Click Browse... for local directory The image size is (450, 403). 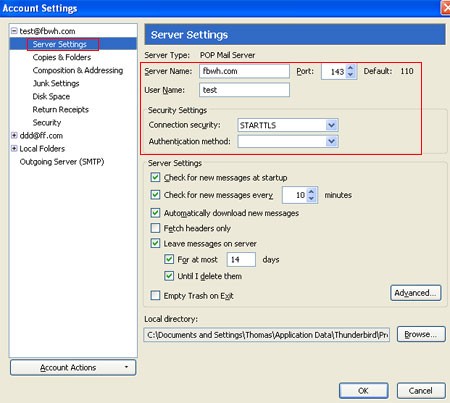(421, 334)
